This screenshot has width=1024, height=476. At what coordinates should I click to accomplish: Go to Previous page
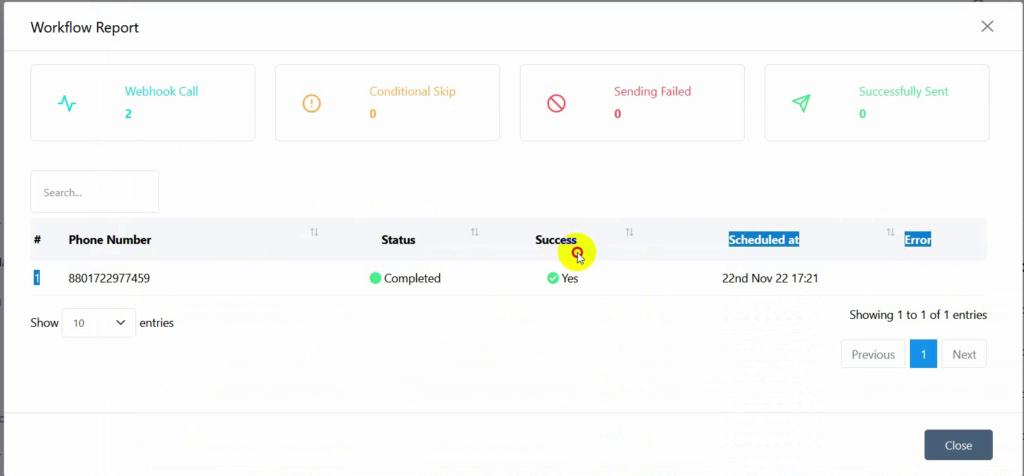pyautogui.click(x=873, y=354)
